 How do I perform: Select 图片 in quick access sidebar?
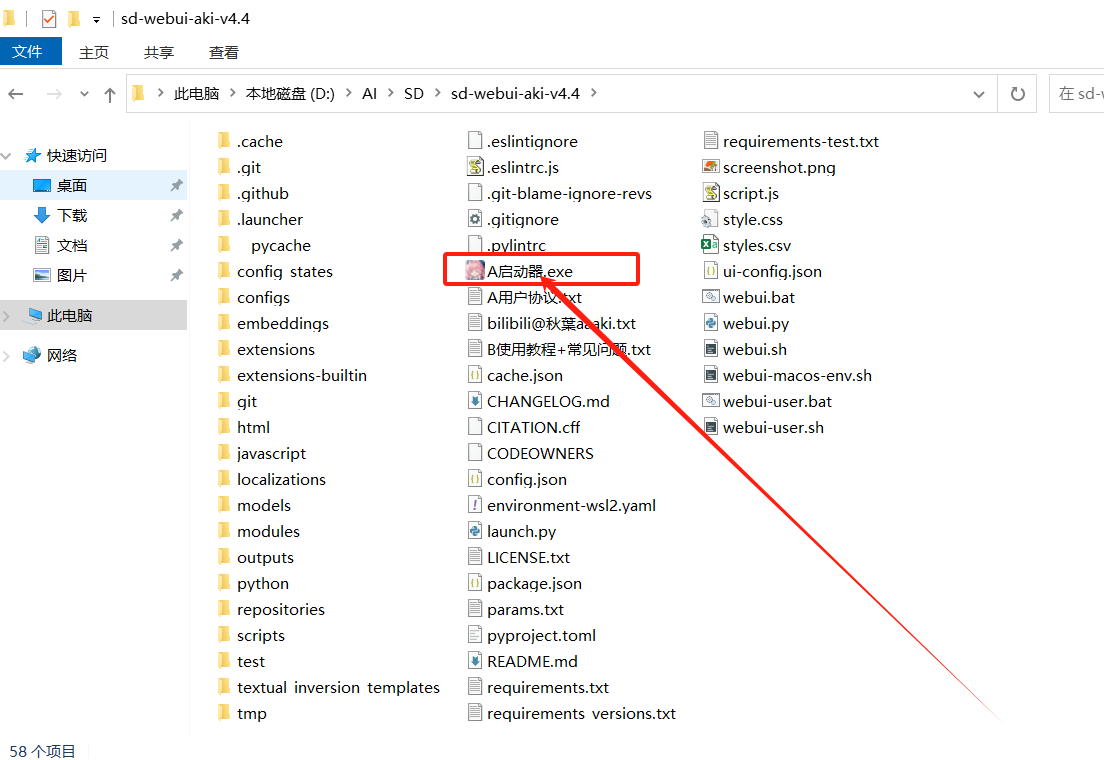(x=72, y=275)
